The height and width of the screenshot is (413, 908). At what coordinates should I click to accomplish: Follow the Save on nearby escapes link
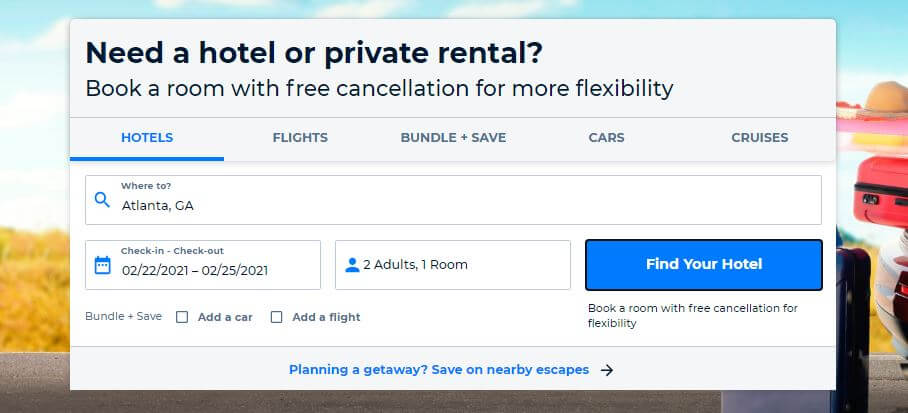(x=439, y=370)
